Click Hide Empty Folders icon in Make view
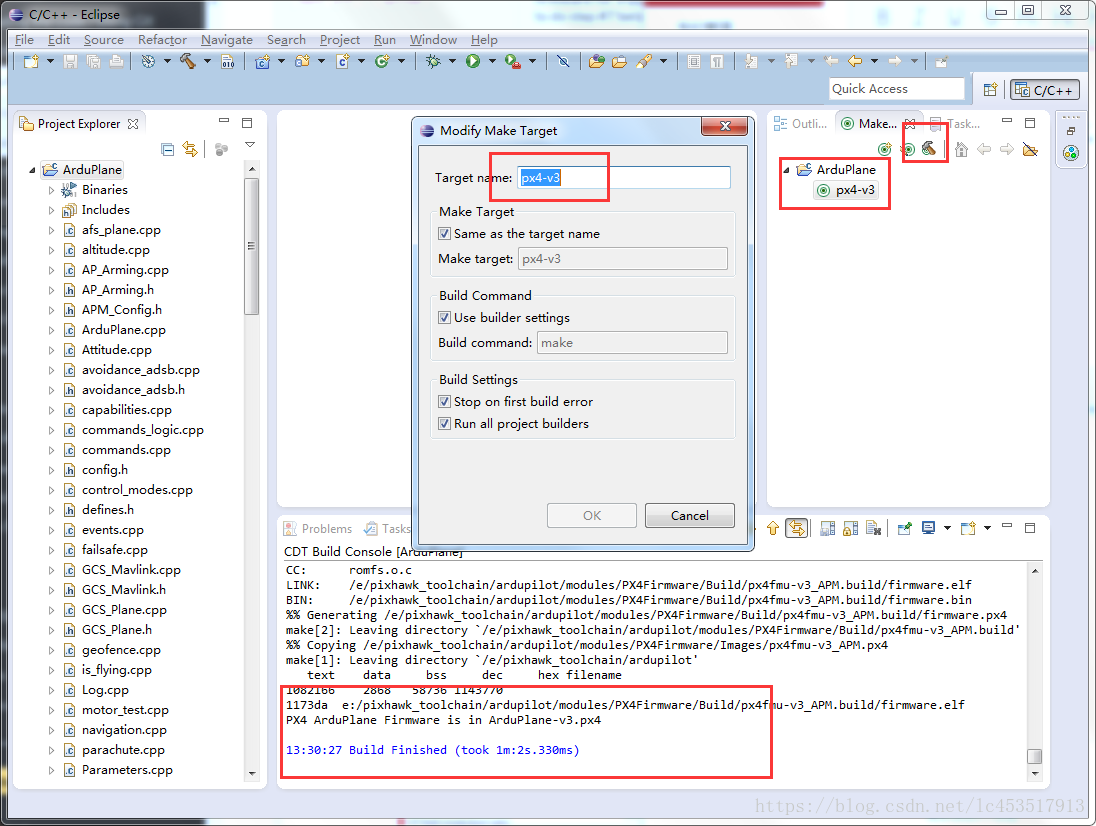 click(x=1030, y=149)
